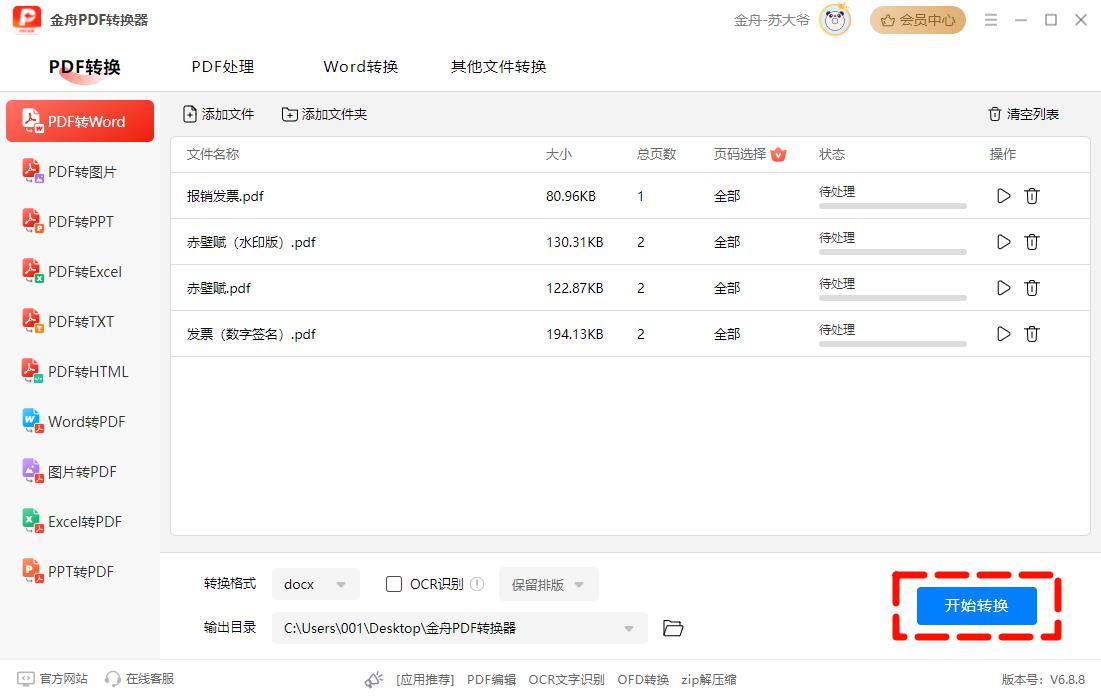Click the OCR info help icon
This screenshot has height=699, width=1101.
pos(477,584)
